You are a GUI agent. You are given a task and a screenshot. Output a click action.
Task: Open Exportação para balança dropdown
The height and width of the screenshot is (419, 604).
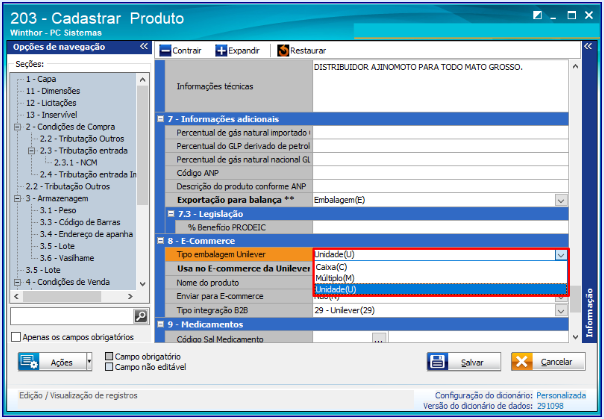[561, 200]
